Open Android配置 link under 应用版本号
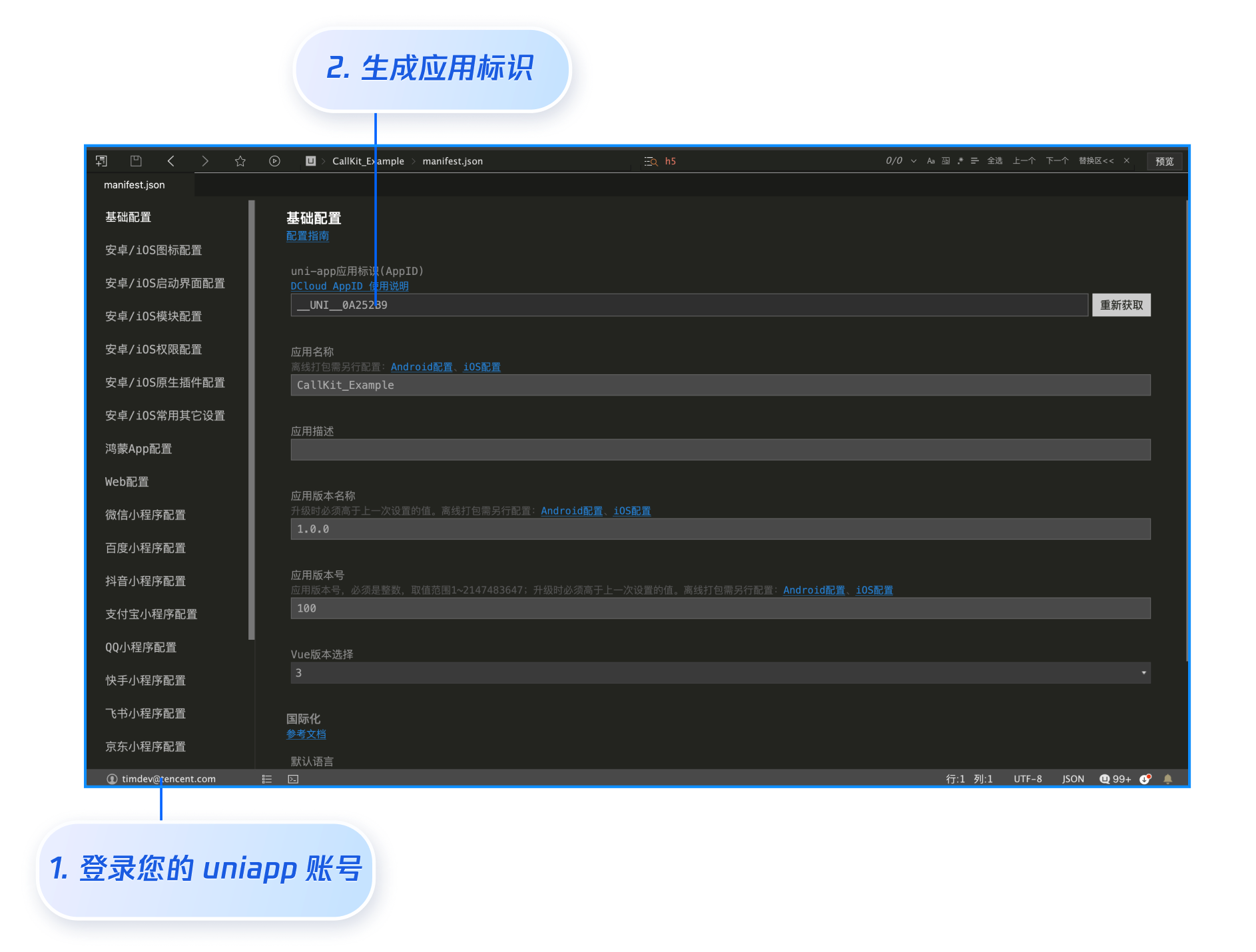 click(814, 591)
